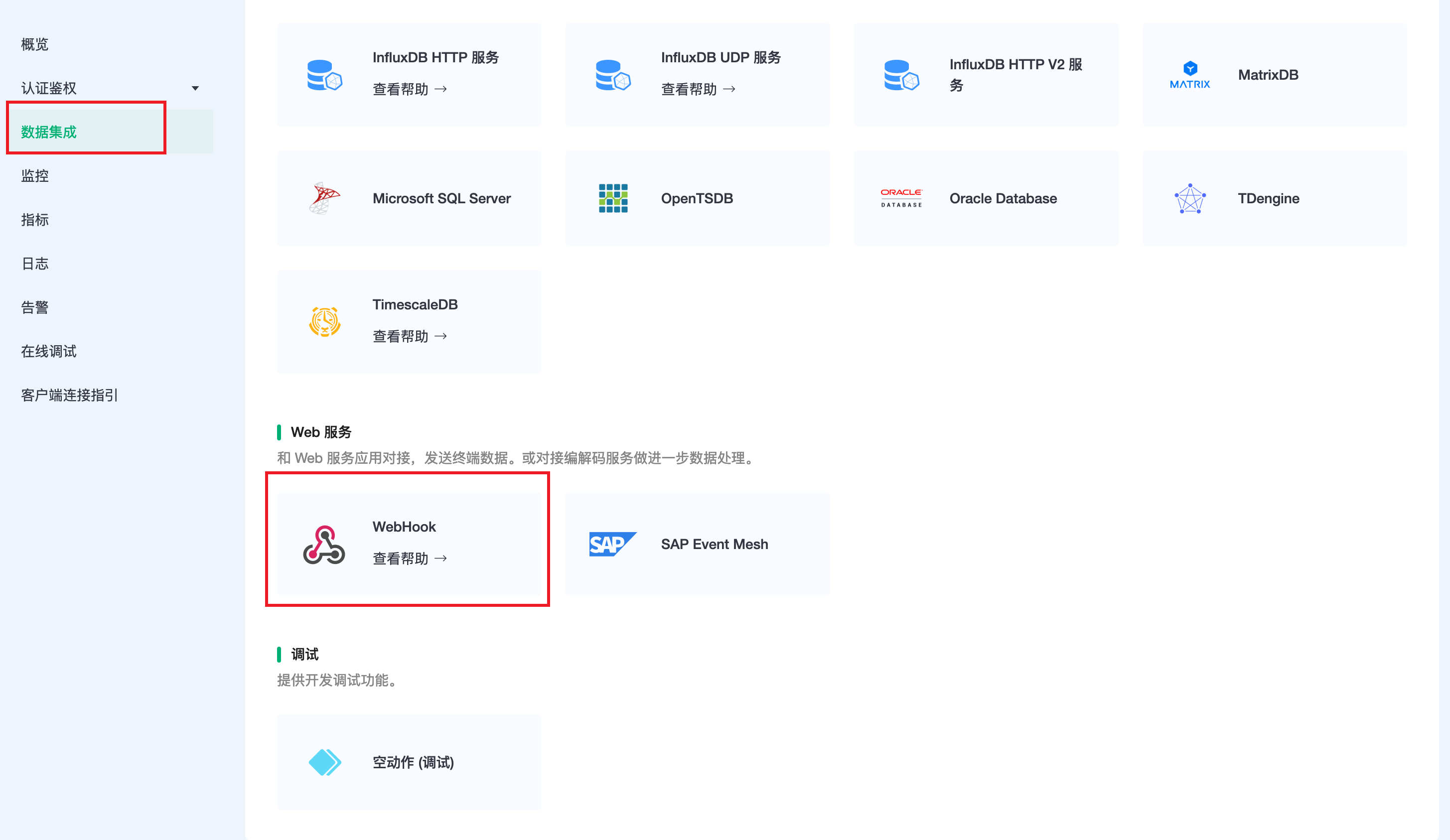Click the Oracle Database logo
1450x840 pixels.
coord(901,198)
